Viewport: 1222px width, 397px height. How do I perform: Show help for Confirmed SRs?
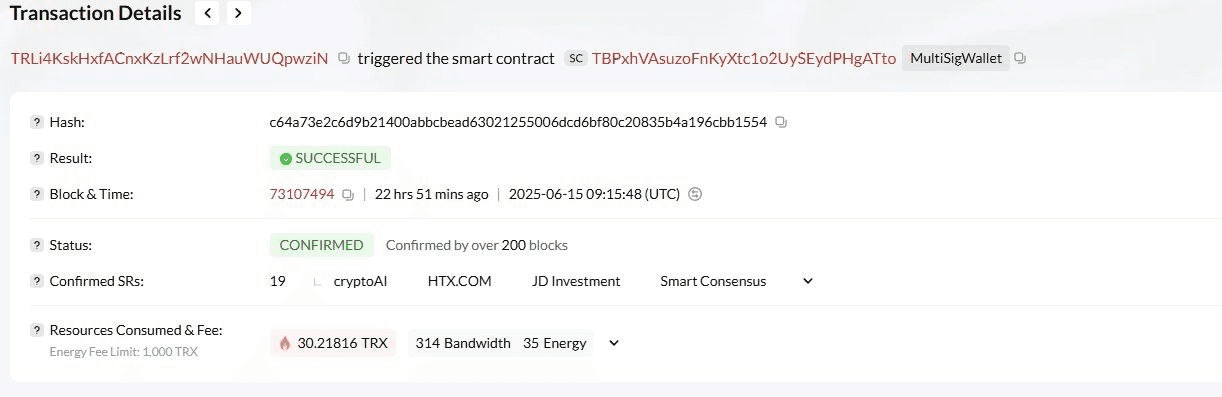(37, 281)
